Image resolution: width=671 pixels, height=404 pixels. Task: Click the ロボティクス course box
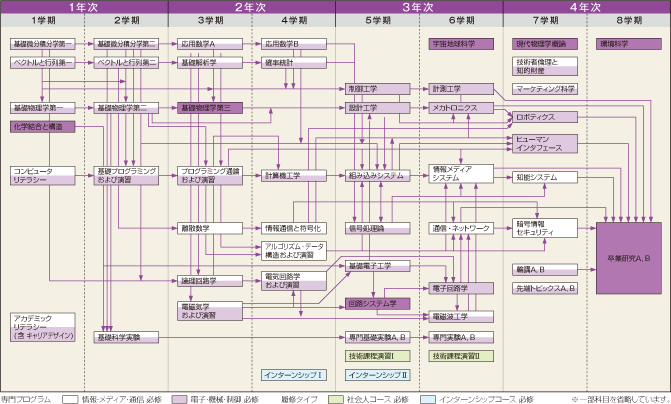pyautogui.click(x=545, y=117)
